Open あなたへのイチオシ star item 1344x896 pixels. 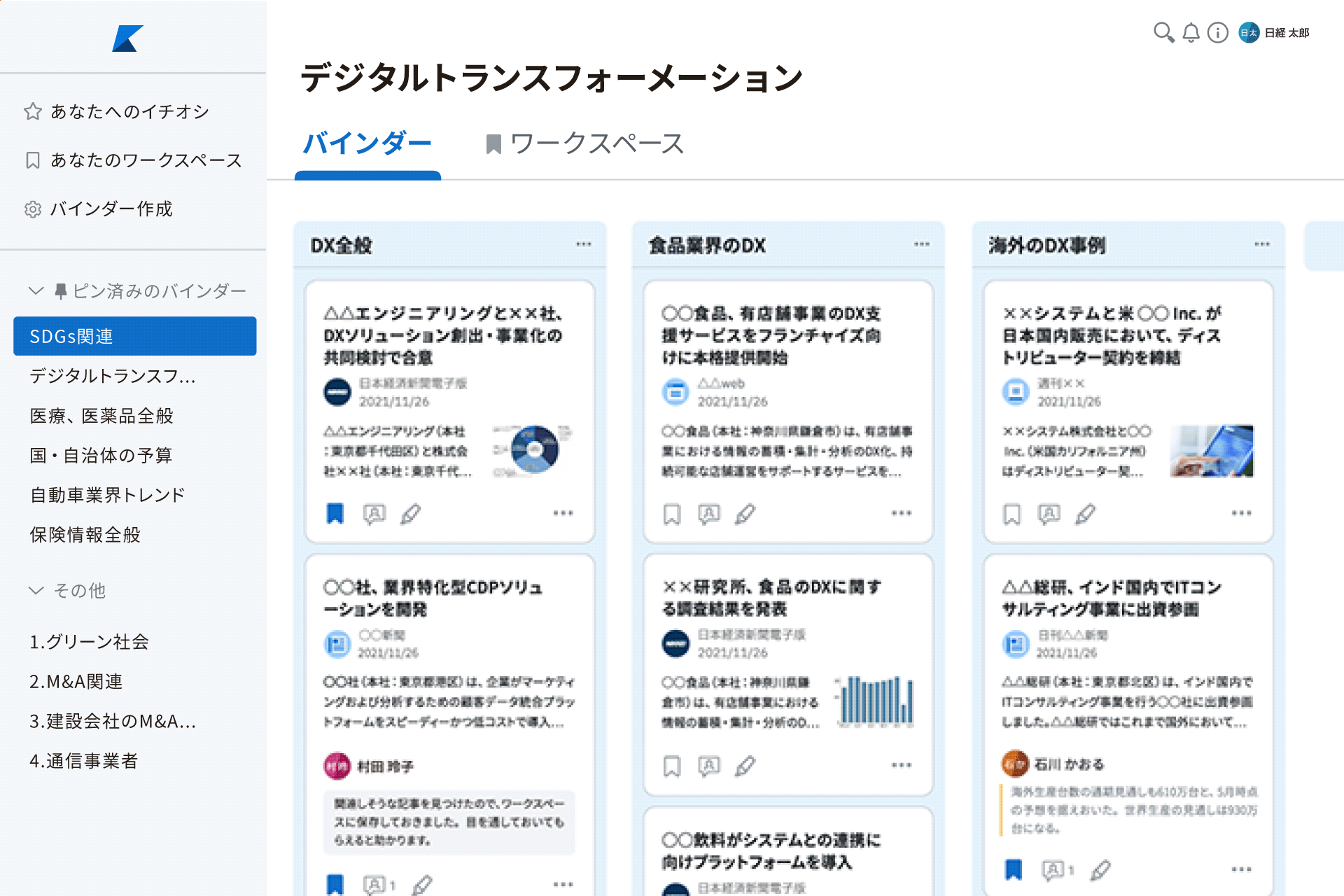point(117,111)
